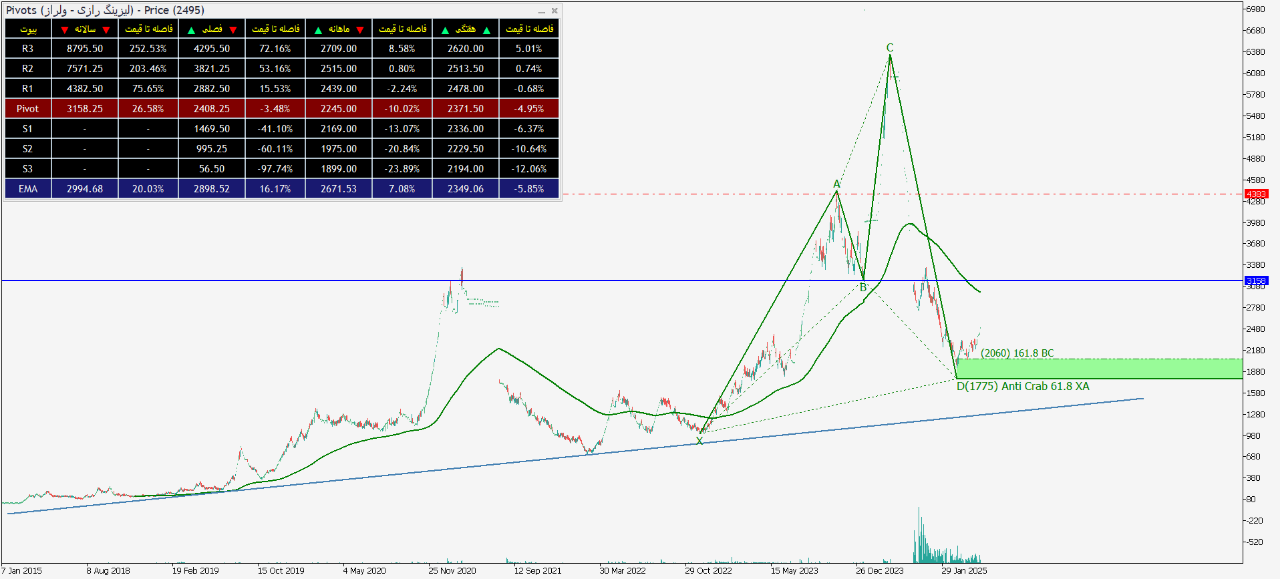Click the green arrow right of هفتگی header
This screenshot has height=579, width=1280.
(x=486, y=29)
